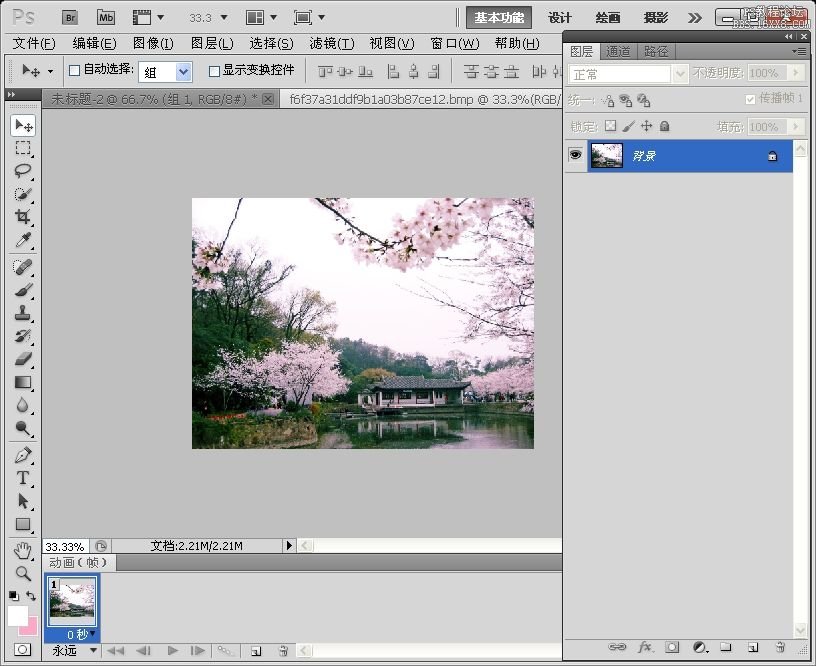Screen dimensions: 816x666
Task: Create a new layer group
Action: pyautogui.click(x=726, y=647)
